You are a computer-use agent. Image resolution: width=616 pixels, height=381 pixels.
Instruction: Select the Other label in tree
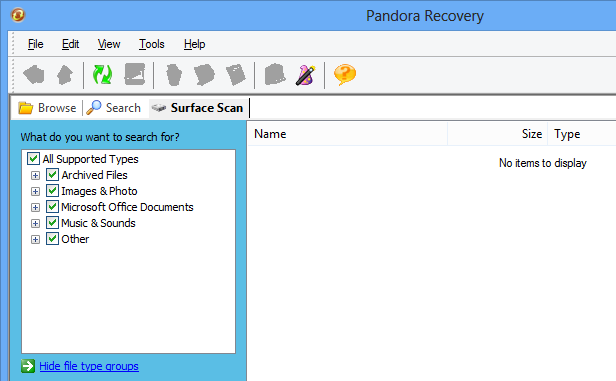(x=75, y=239)
